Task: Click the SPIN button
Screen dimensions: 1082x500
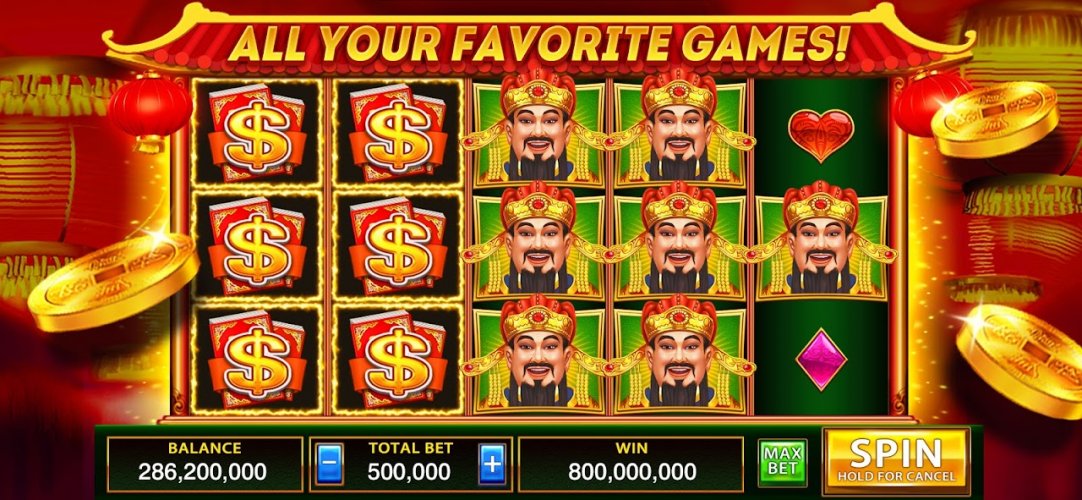Action: pos(896,459)
